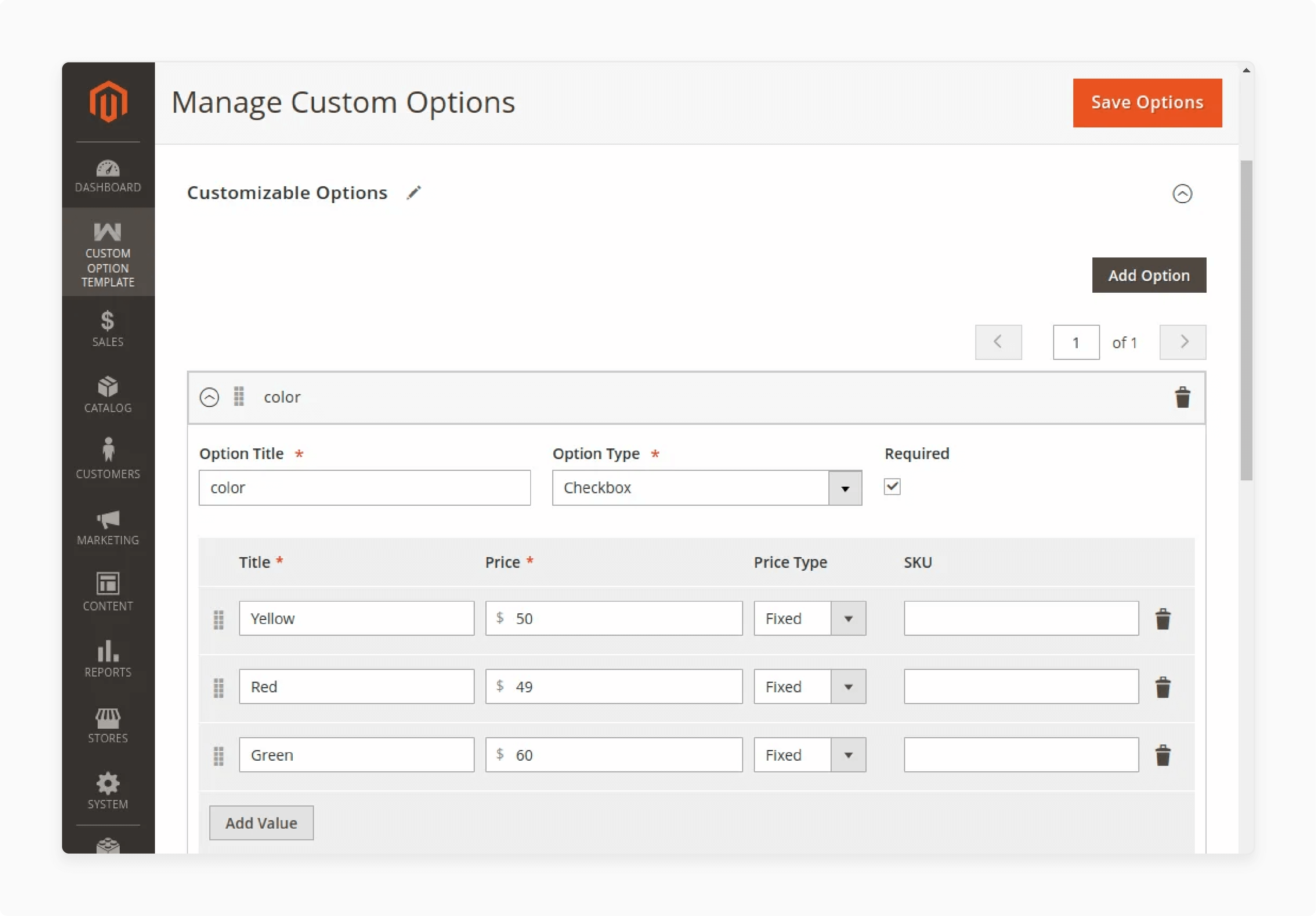Delete the Red value row
Screen dimensions: 1316x916
point(1163,687)
